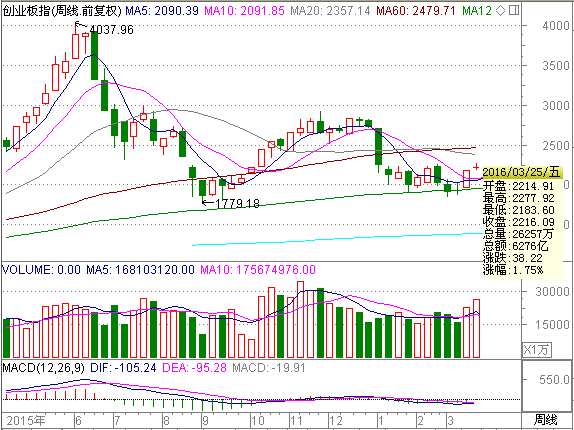Click the tall green candle below 4037.96

tap(94, 56)
